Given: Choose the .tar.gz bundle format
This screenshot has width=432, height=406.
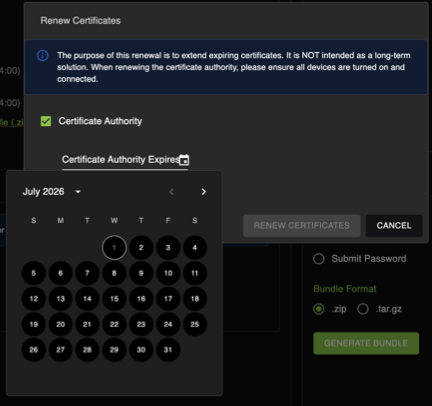Looking at the screenshot, I should point(363,309).
